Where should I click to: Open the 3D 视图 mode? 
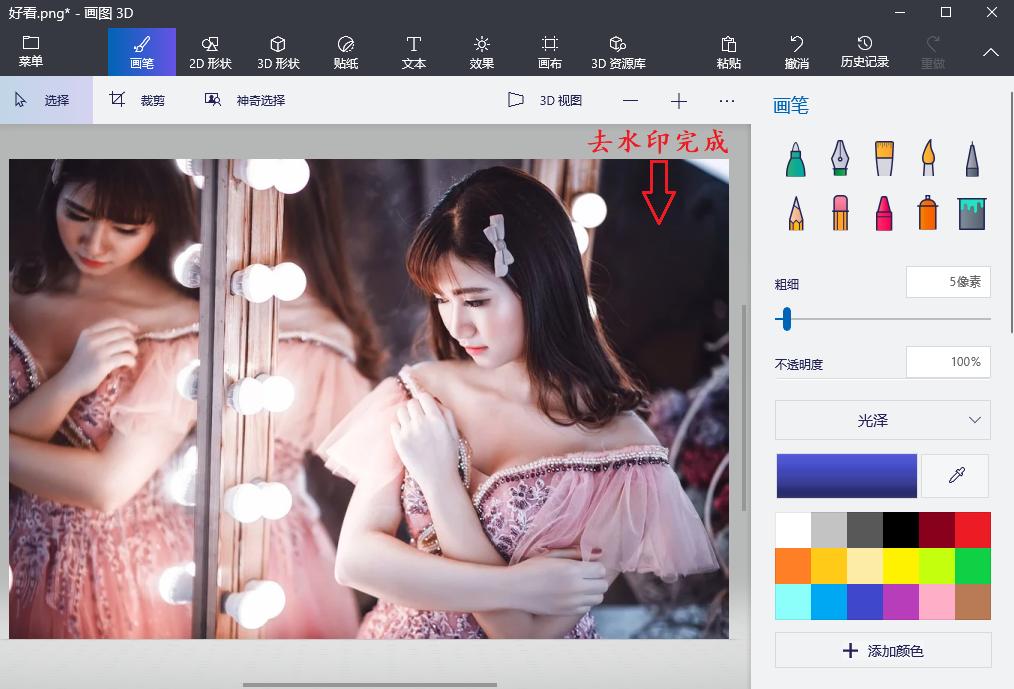tap(545, 100)
